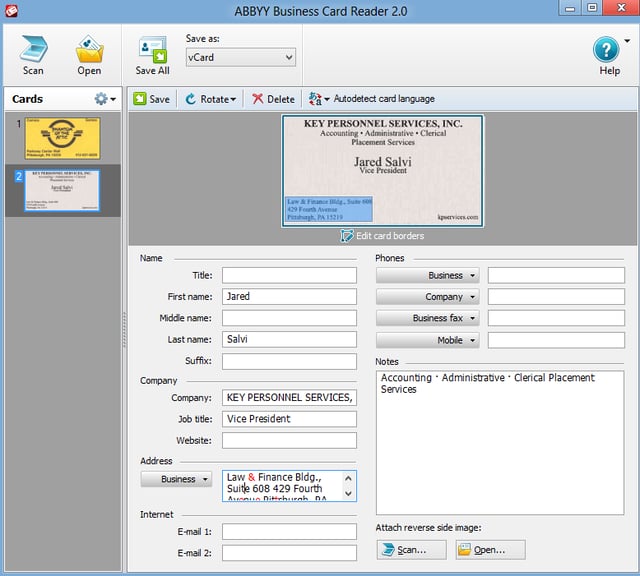Open Cards panel gear settings menu
This screenshot has width=640, height=576.
105,99
